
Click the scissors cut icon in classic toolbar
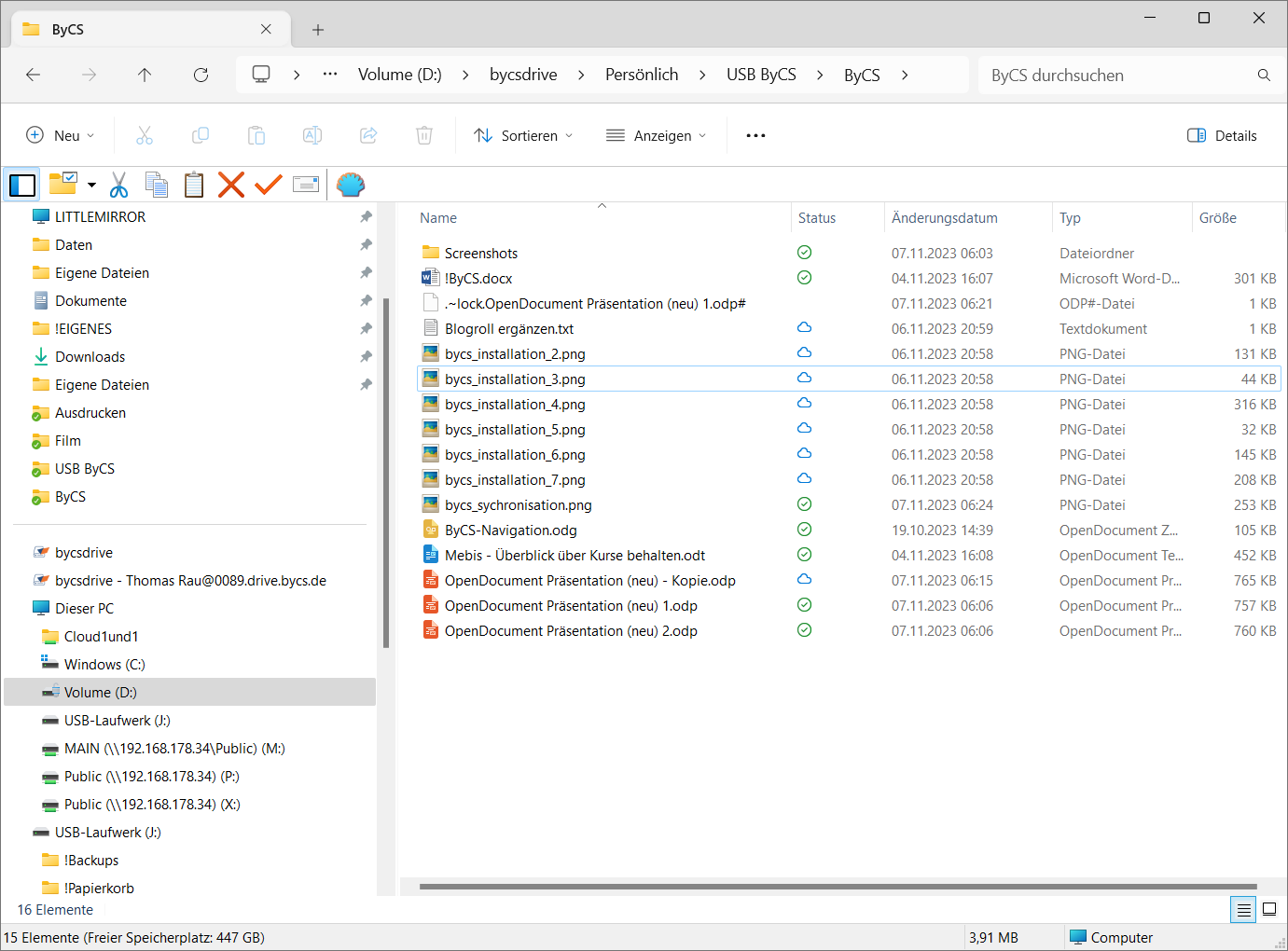pos(118,185)
